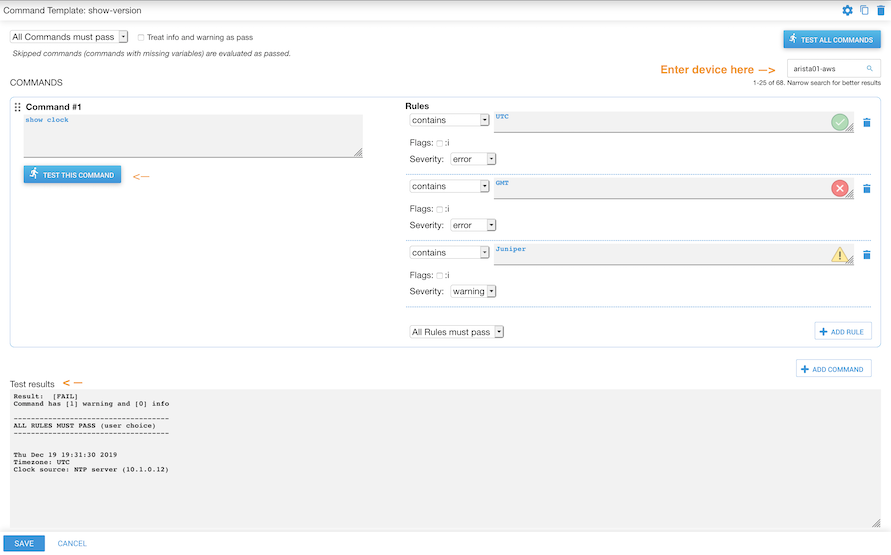
Task: Click the red fail icon on the GMT rule
Action: [839, 188]
